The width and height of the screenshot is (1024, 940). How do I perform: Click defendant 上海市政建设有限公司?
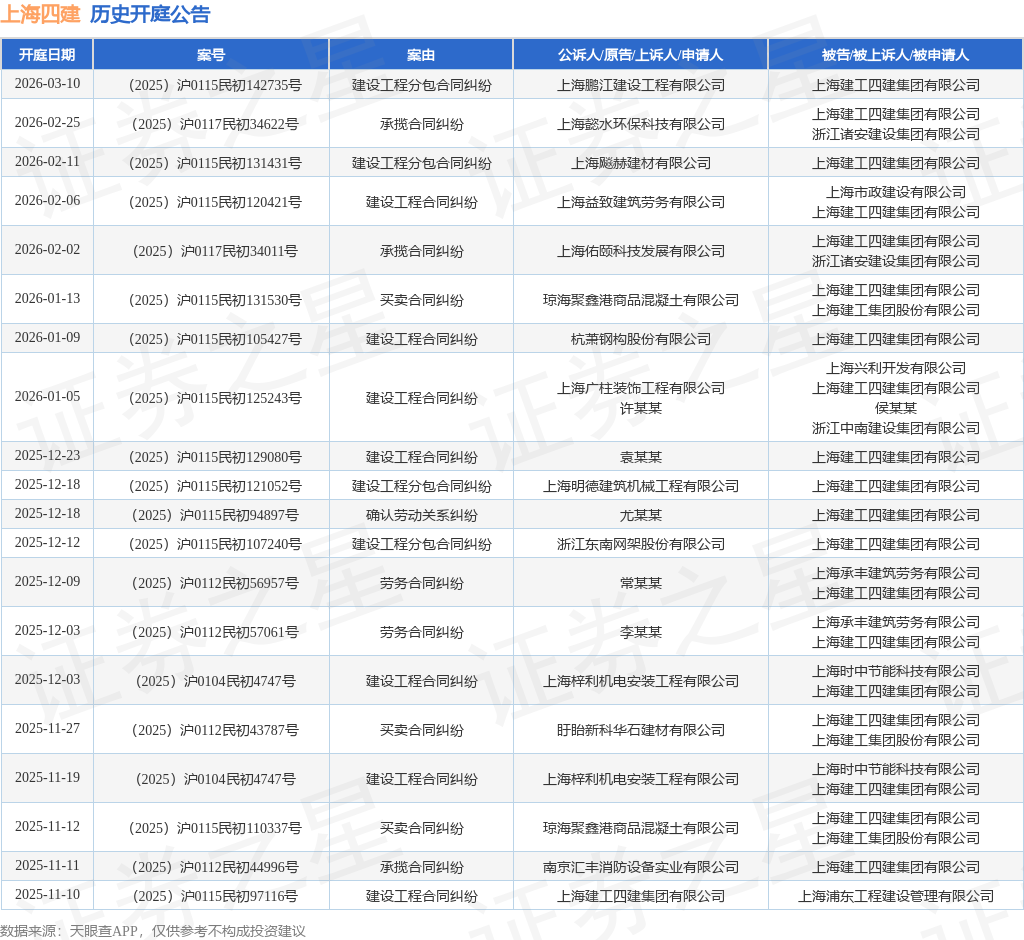[x=895, y=192]
